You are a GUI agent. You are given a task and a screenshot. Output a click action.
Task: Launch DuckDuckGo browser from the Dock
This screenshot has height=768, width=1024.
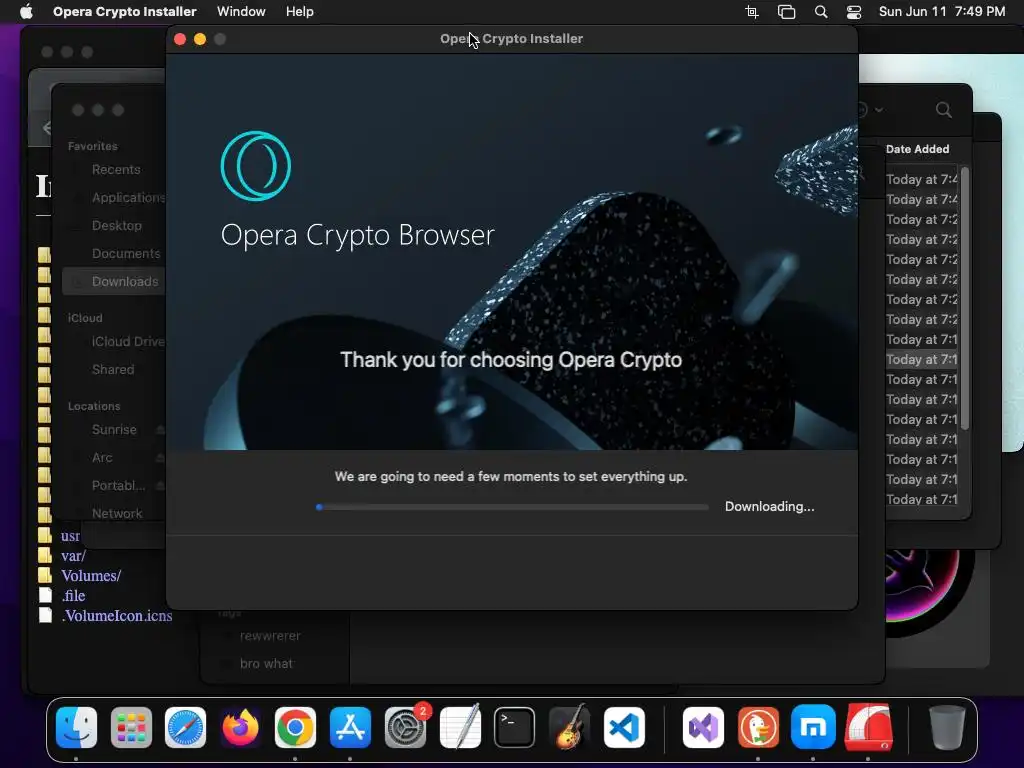758,728
